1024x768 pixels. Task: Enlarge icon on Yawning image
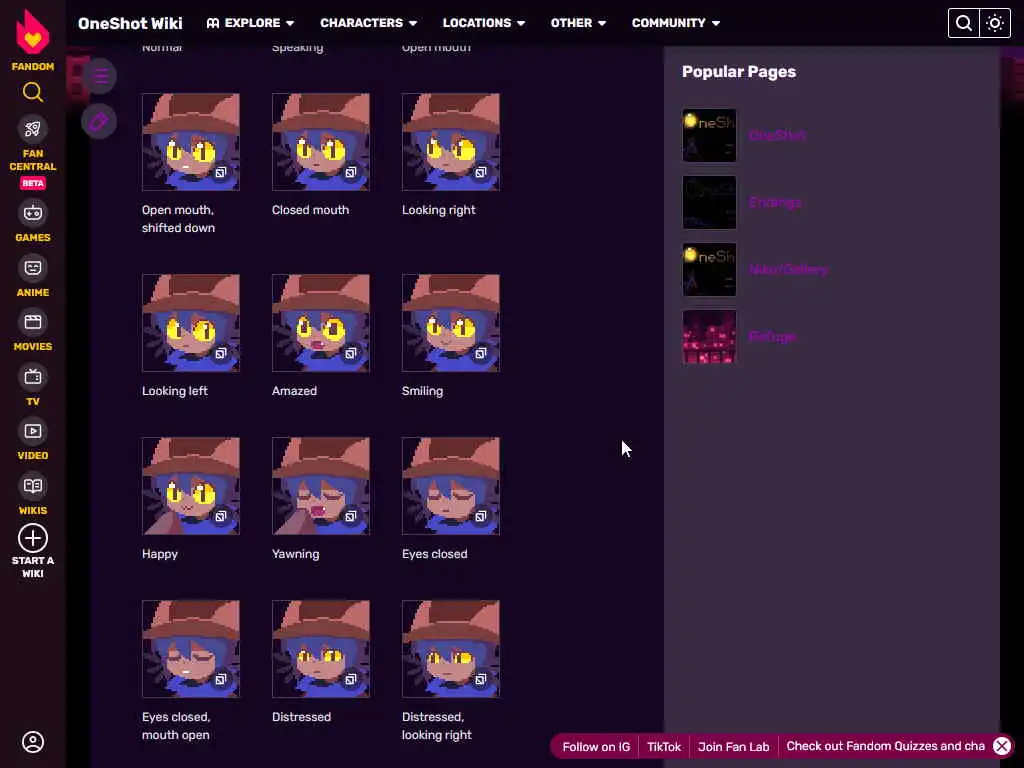click(x=351, y=516)
